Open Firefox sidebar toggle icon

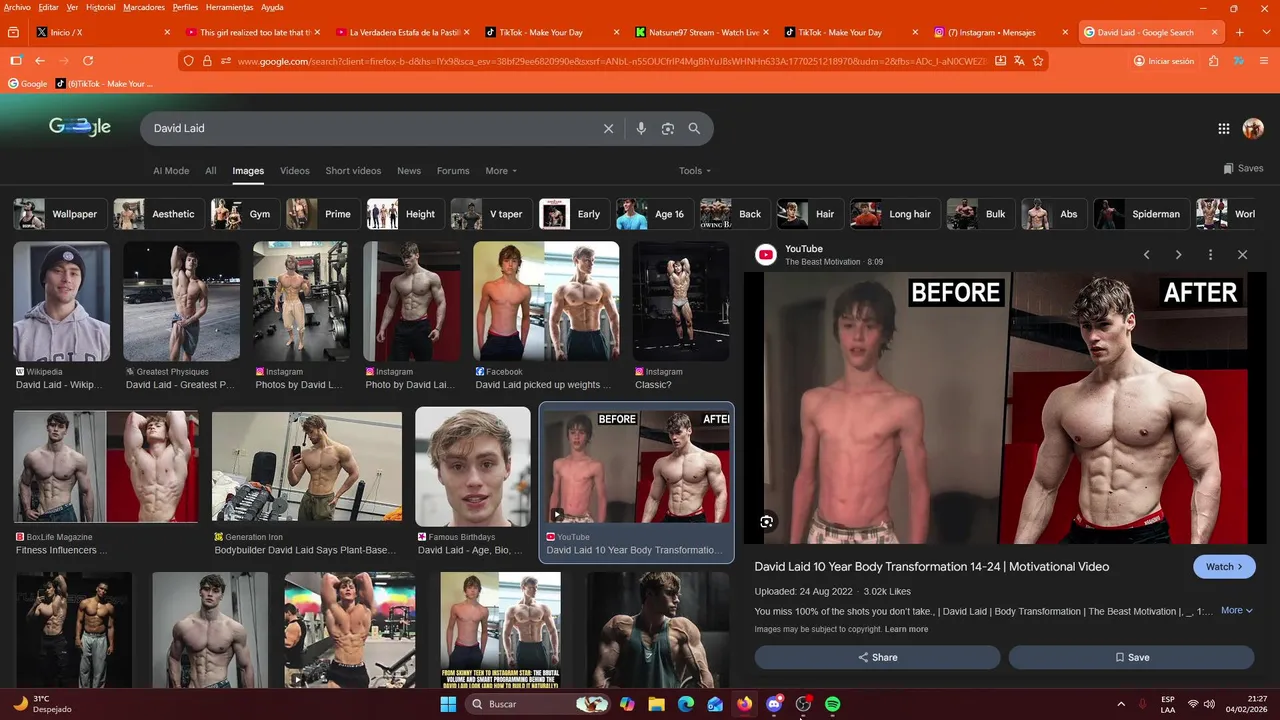pos(15,61)
